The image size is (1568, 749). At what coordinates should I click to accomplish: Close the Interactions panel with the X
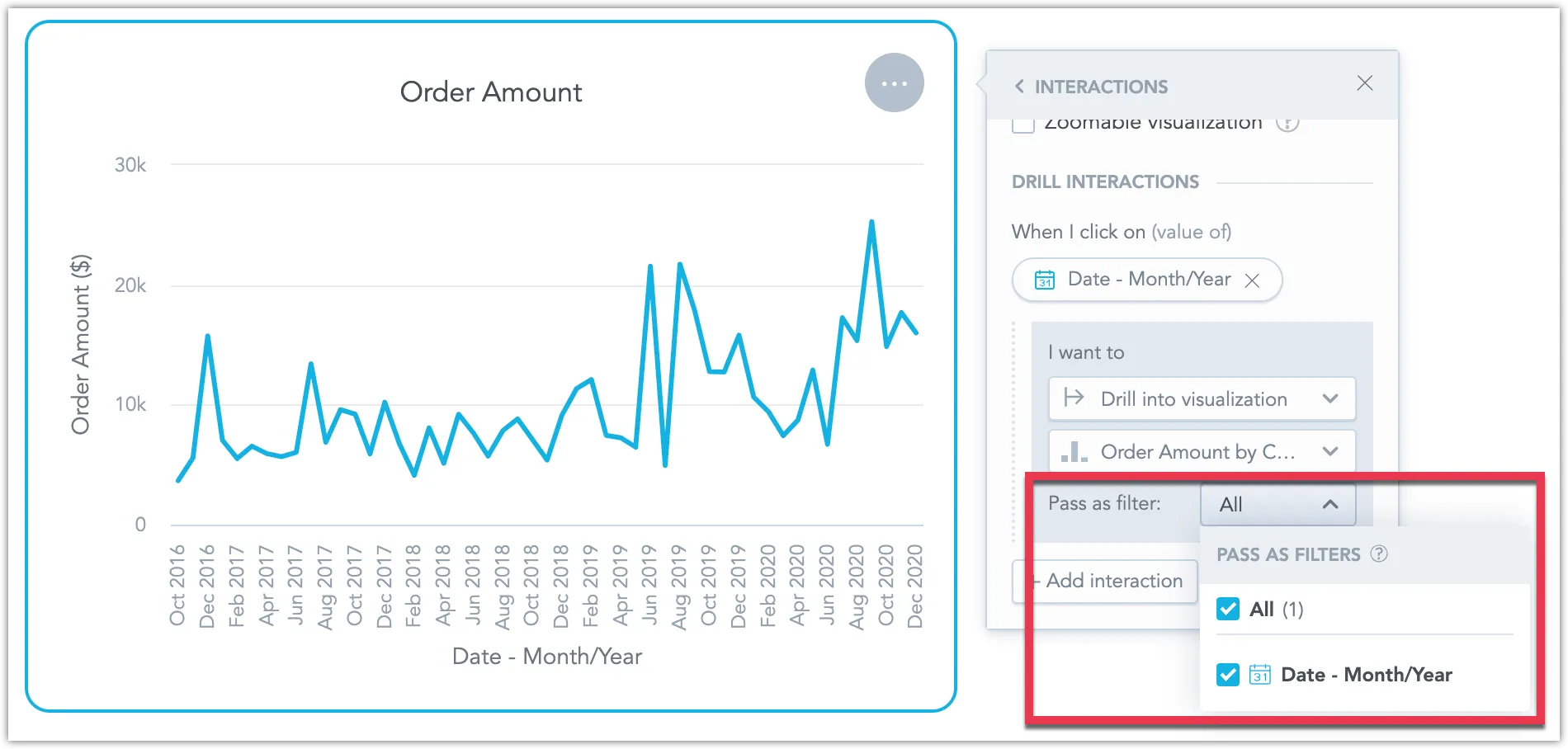1365,83
